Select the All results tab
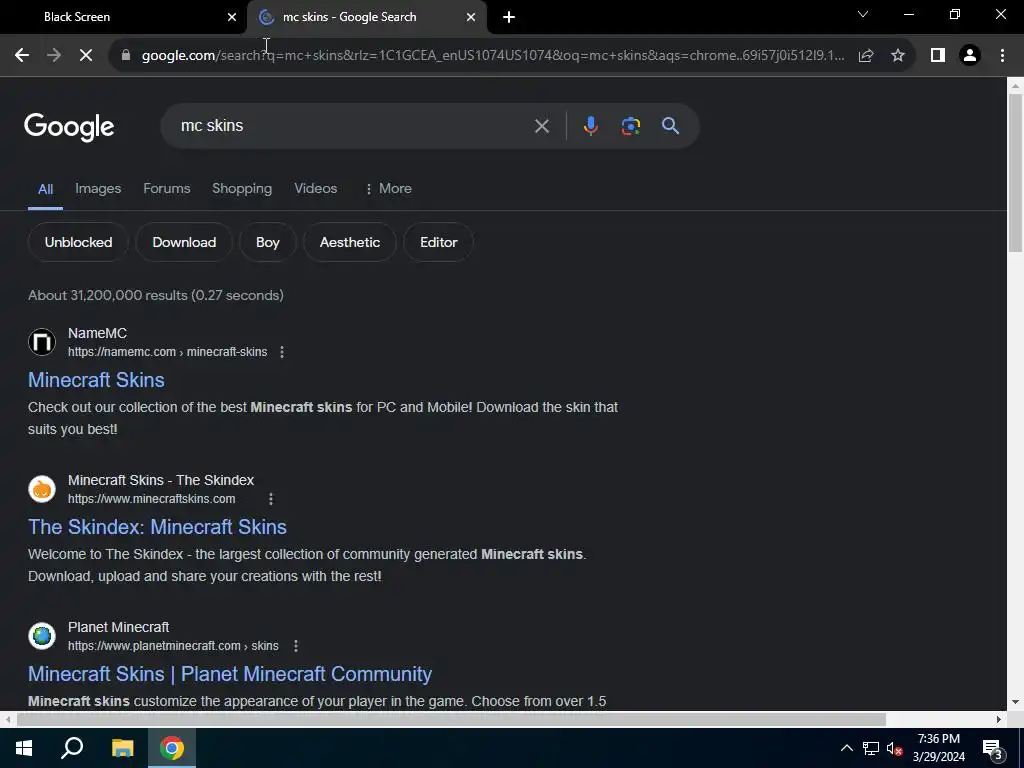Image resolution: width=1024 pixels, height=768 pixels. pyautogui.click(x=45, y=189)
